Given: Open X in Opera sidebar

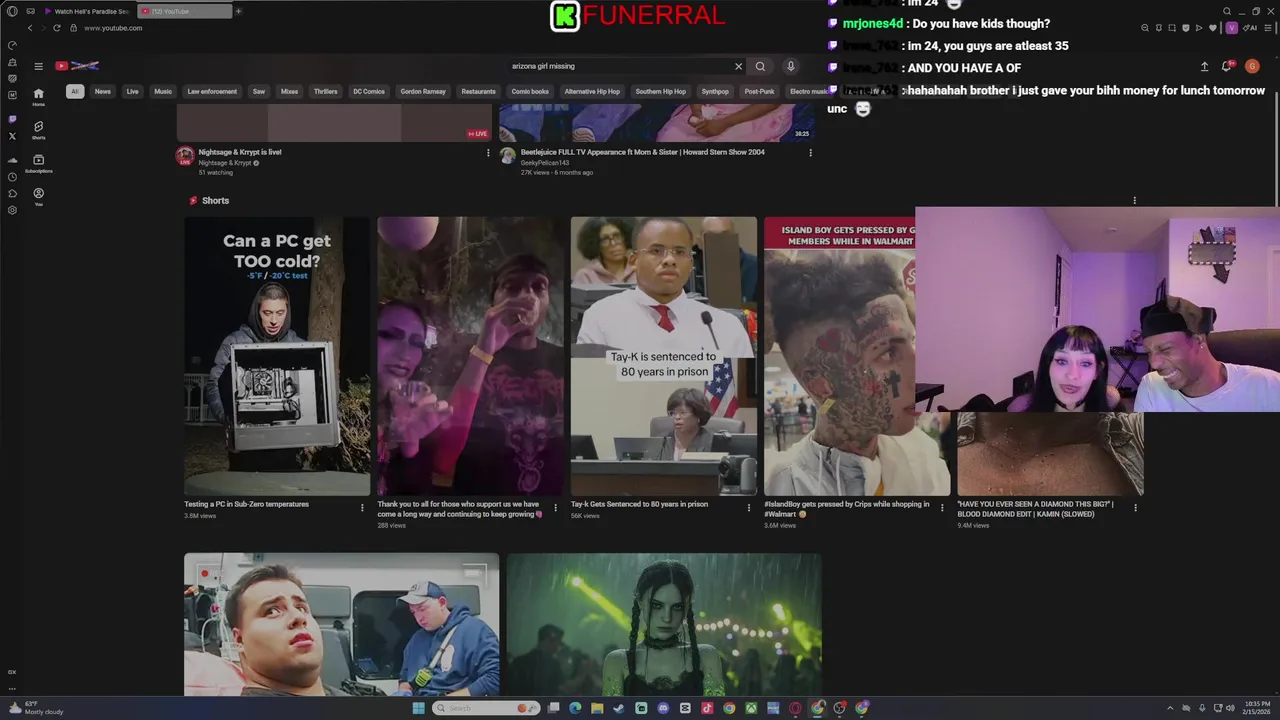Looking at the screenshot, I should click(x=12, y=136).
